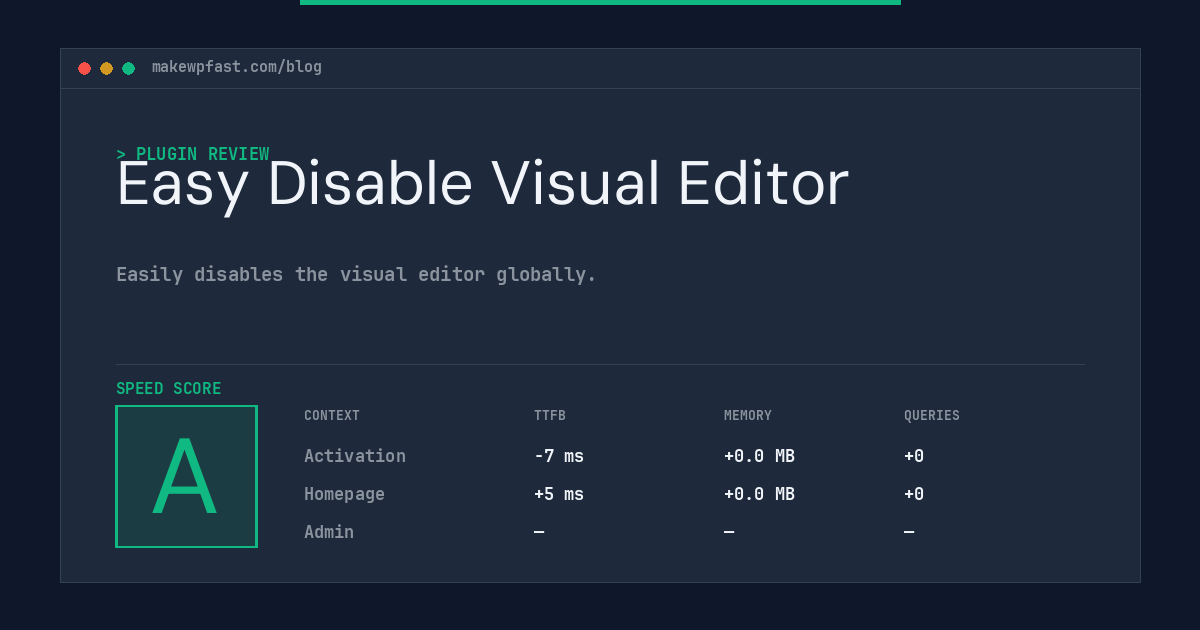Click the Activation row +0.0 MB memory value
Viewport: 1200px width, 630px height.
point(759,456)
